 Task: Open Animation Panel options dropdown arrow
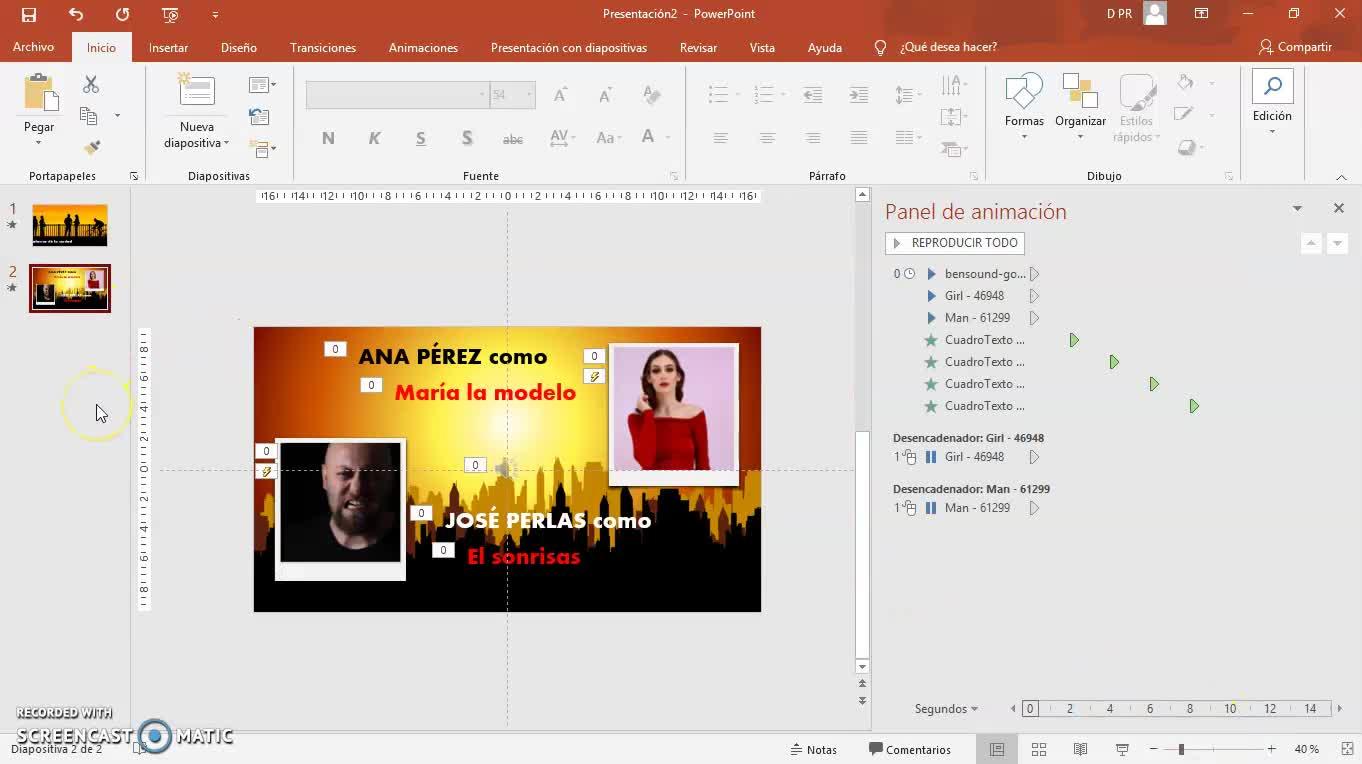tap(1297, 208)
